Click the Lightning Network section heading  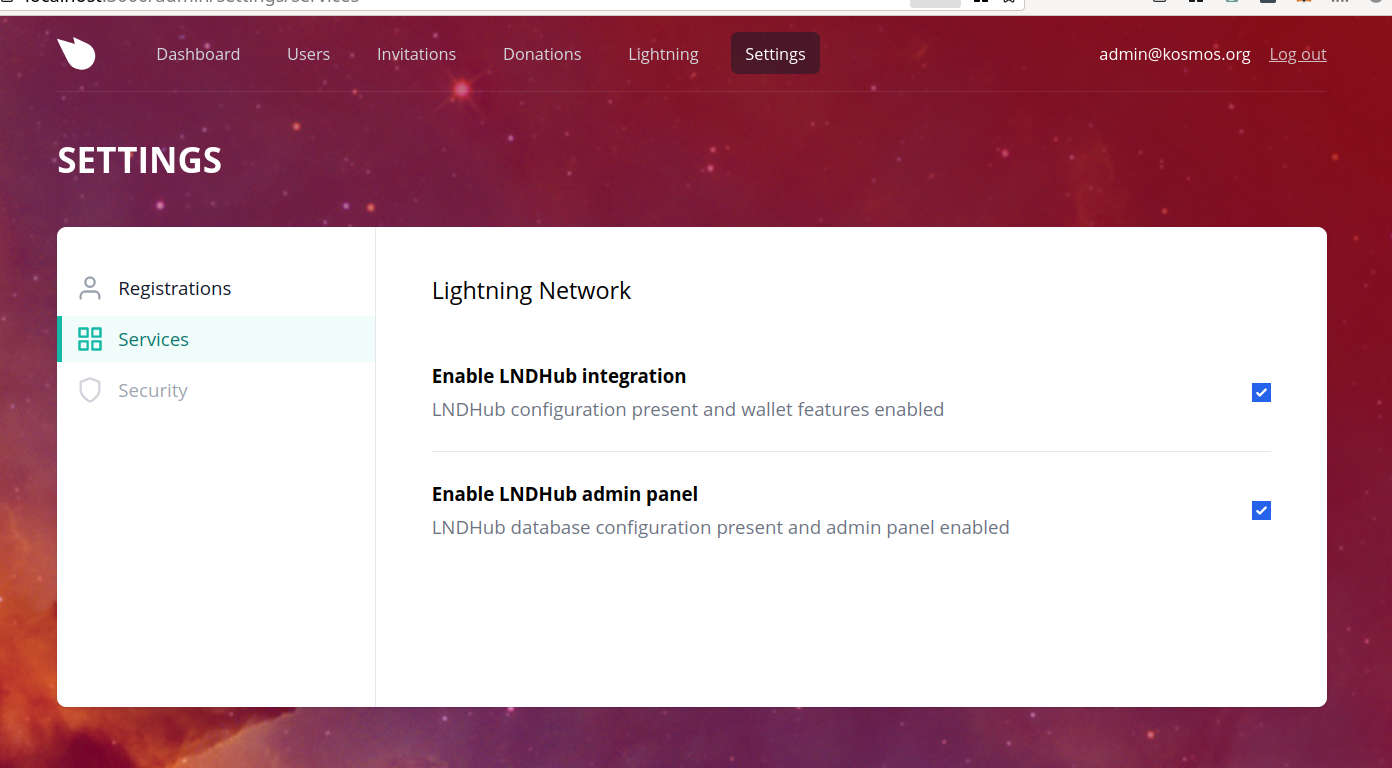(x=531, y=291)
